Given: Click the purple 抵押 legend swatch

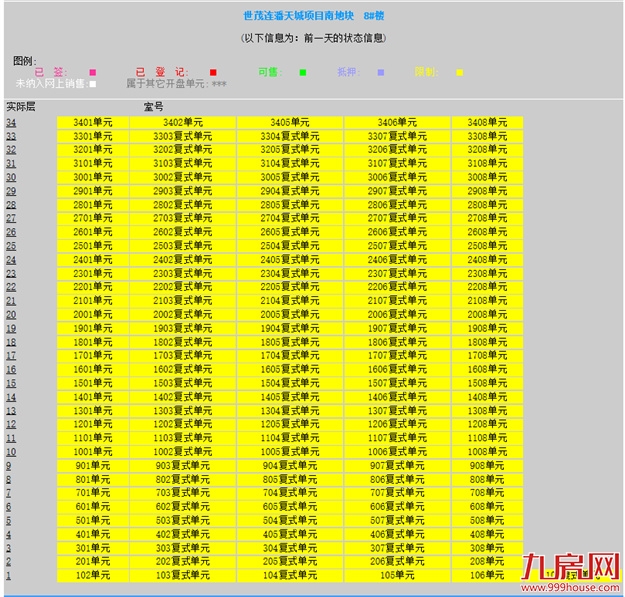Looking at the screenshot, I should 381,73.
